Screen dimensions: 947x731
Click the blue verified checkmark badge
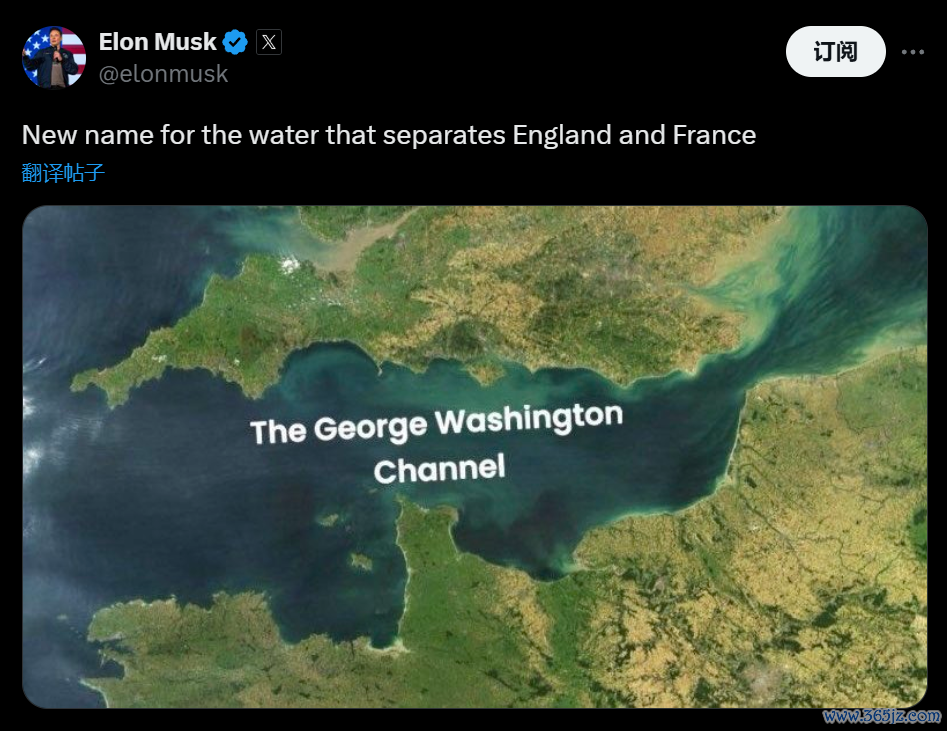[235, 42]
